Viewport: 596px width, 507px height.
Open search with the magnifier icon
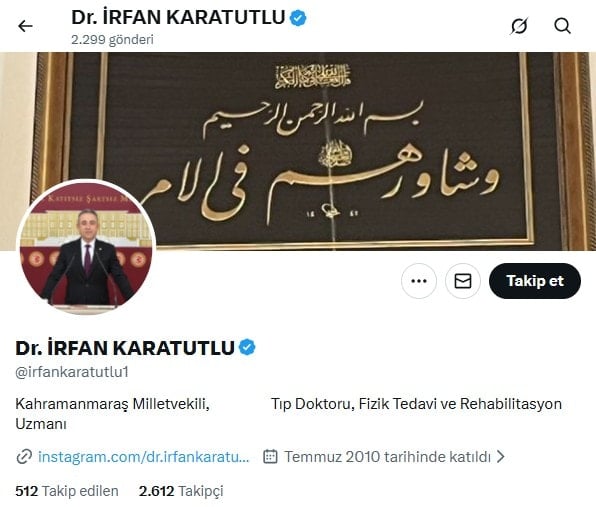(x=562, y=26)
